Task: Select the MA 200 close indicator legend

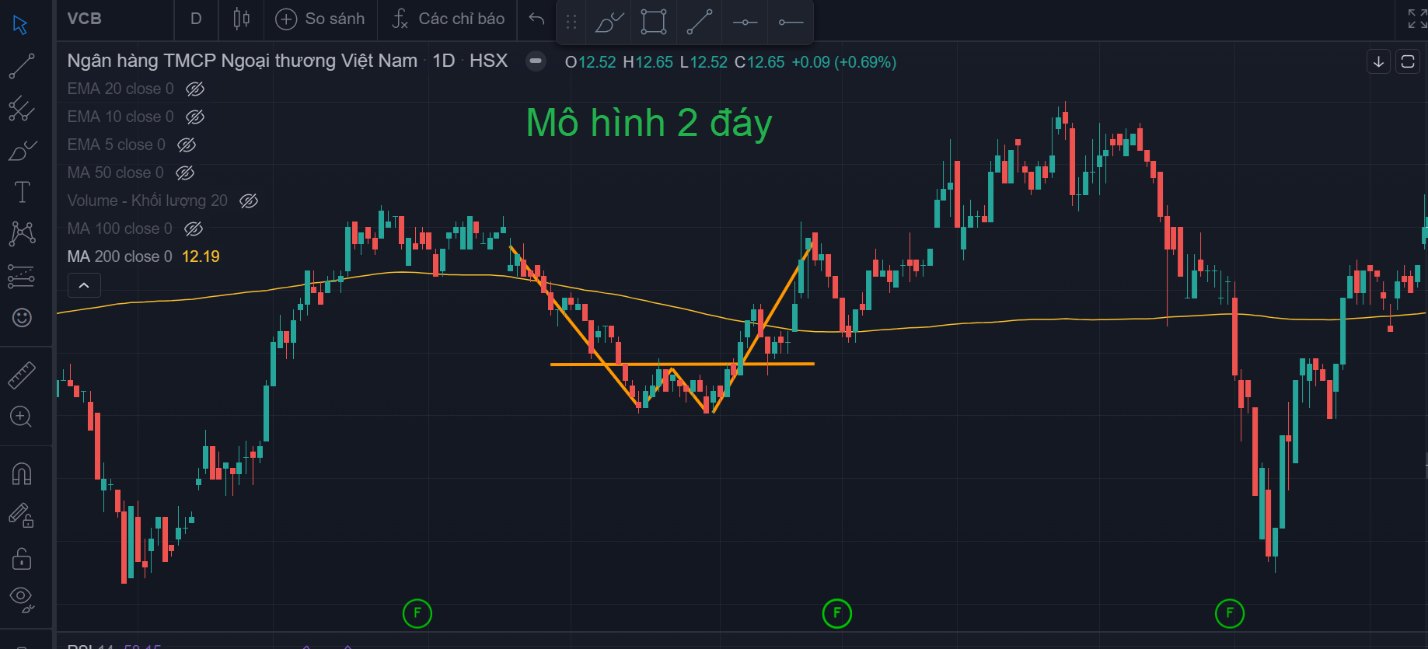Action: pos(120,257)
